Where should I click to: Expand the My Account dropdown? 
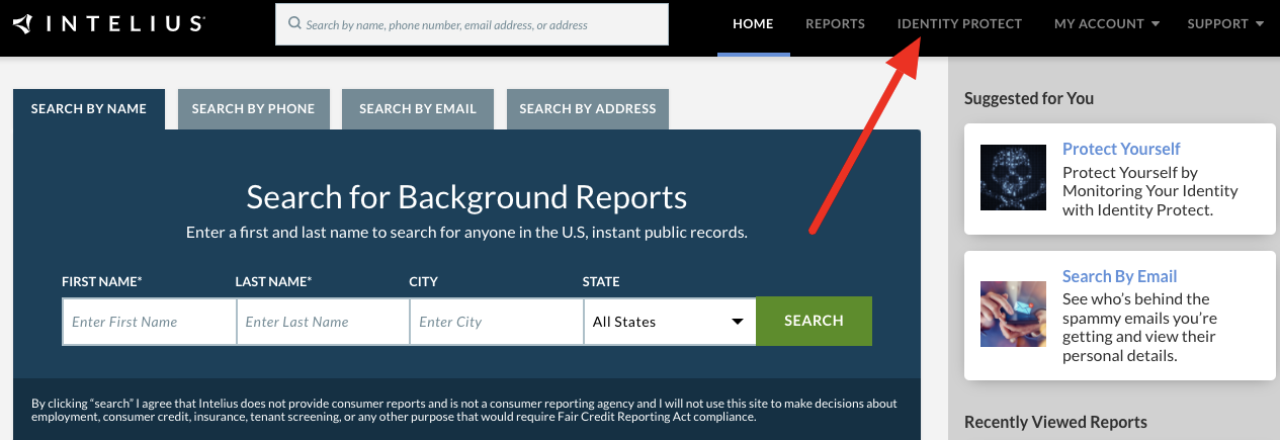pyautogui.click(x=1107, y=24)
